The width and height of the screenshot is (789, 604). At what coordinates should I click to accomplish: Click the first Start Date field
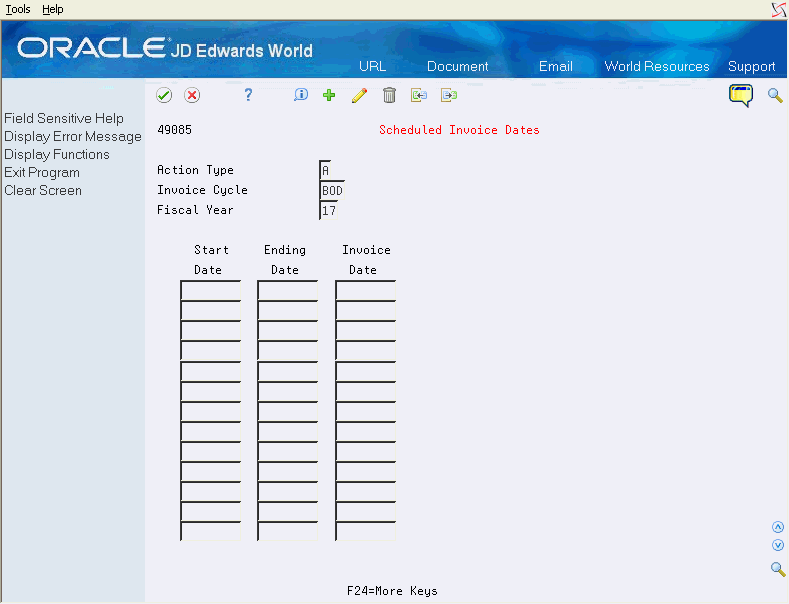211,290
